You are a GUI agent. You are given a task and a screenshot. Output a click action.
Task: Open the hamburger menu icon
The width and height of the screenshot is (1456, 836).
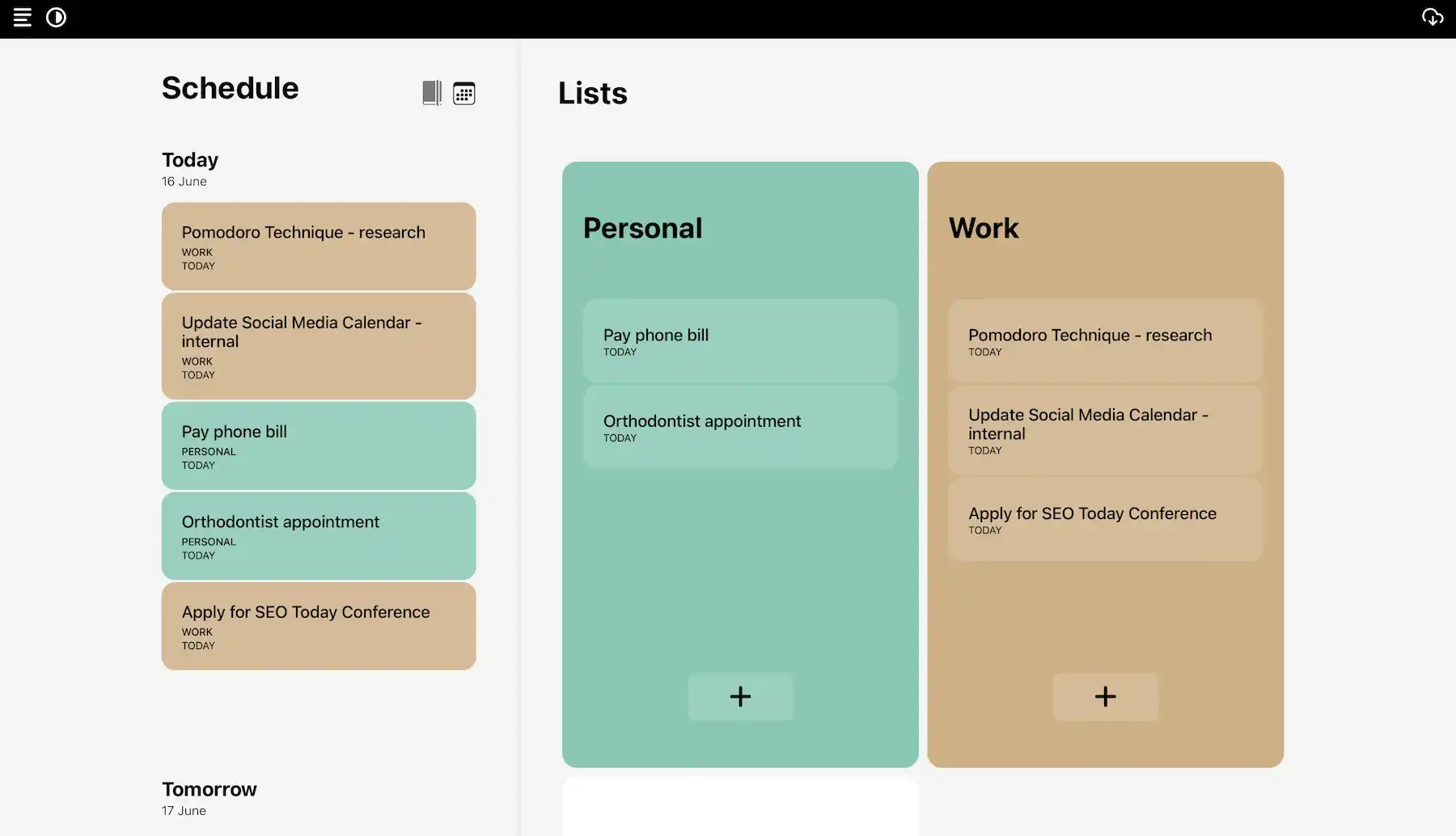click(23, 17)
